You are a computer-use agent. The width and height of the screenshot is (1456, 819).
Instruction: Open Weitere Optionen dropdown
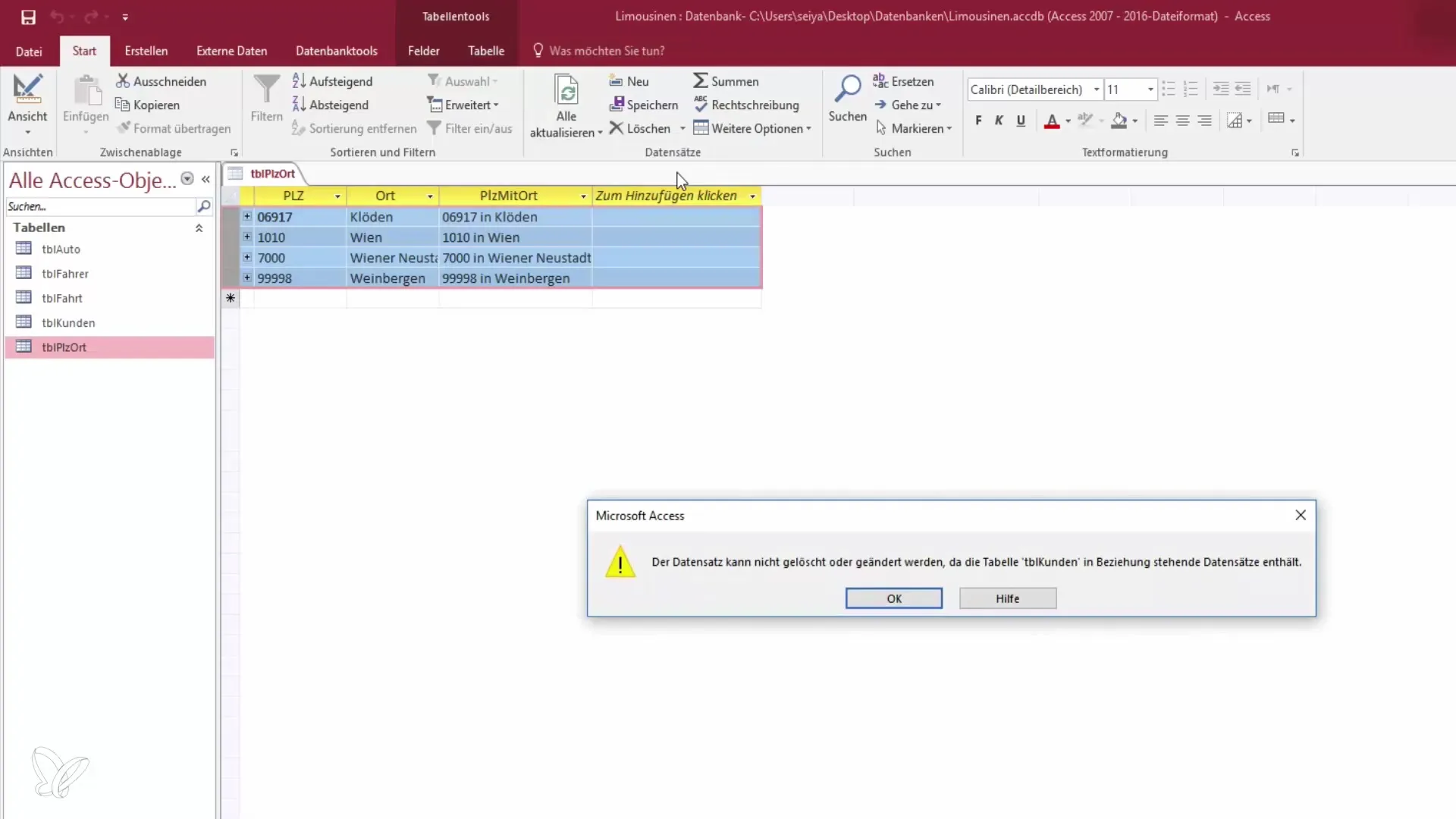pos(752,128)
